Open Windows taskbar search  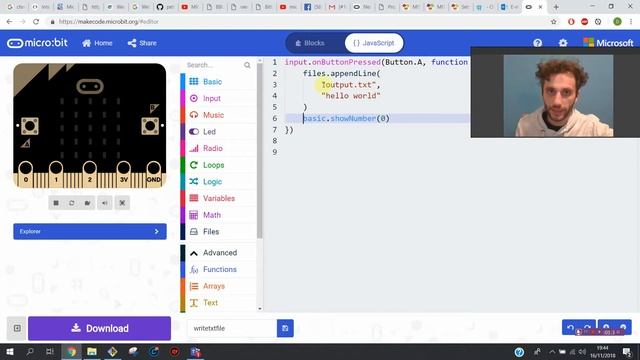pos(30,351)
